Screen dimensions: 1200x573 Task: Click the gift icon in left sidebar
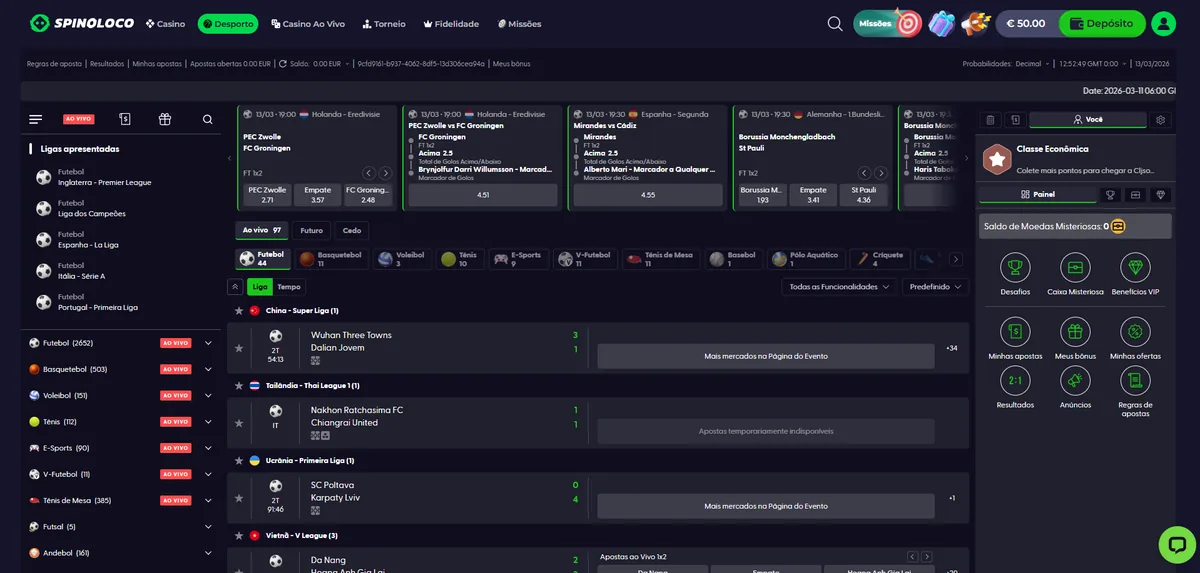[x=165, y=119]
